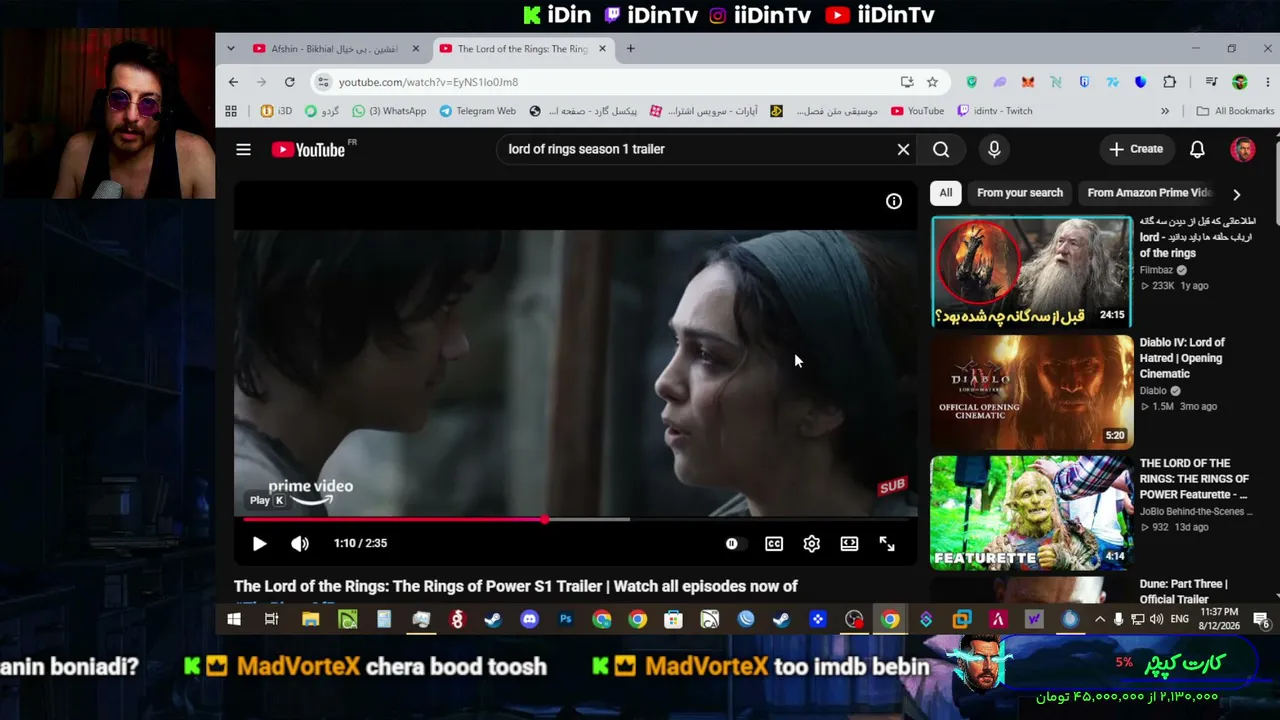The width and height of the screenshot is (1280, 720).
Task: Open the ENG language switcher
Action: click(x=1180, y=620)
